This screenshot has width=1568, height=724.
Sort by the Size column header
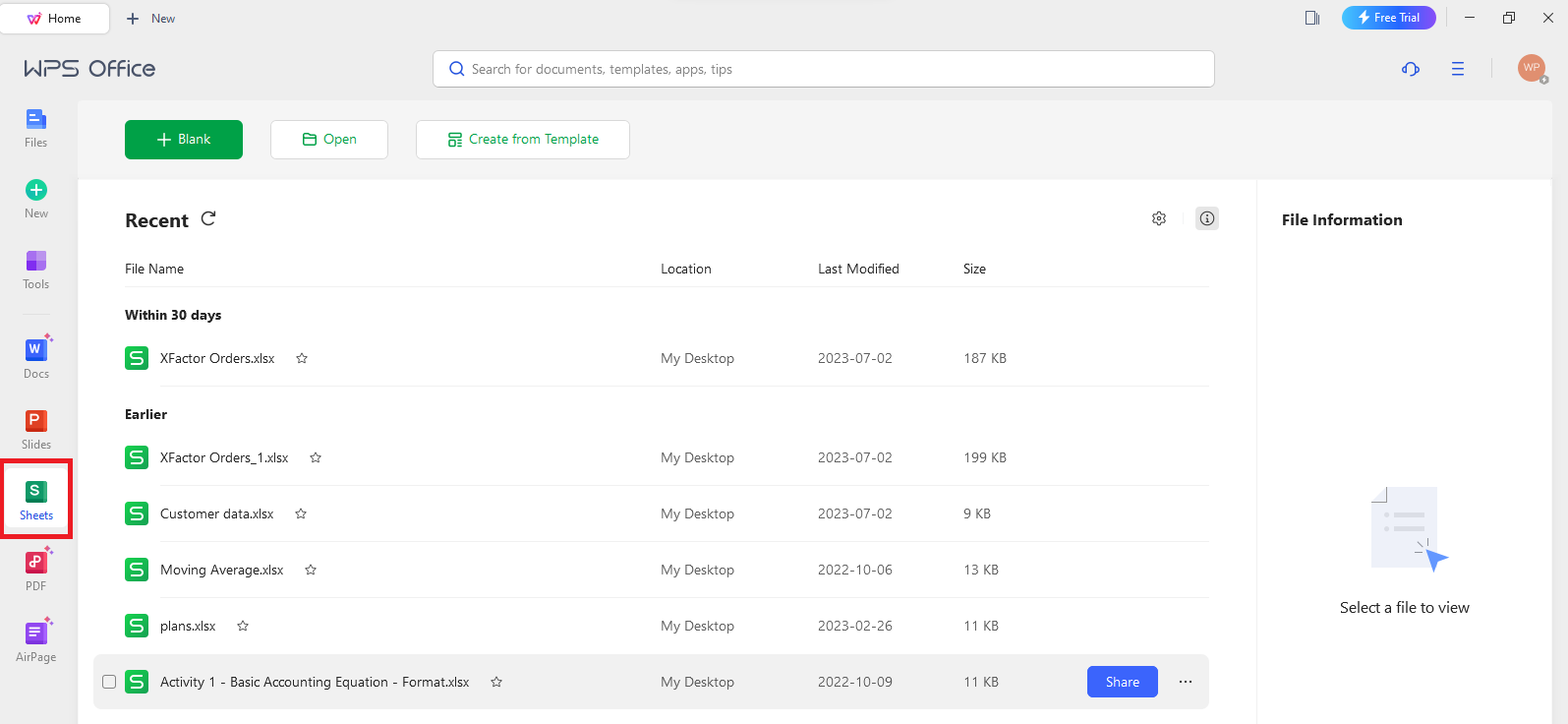coord(974,269)
